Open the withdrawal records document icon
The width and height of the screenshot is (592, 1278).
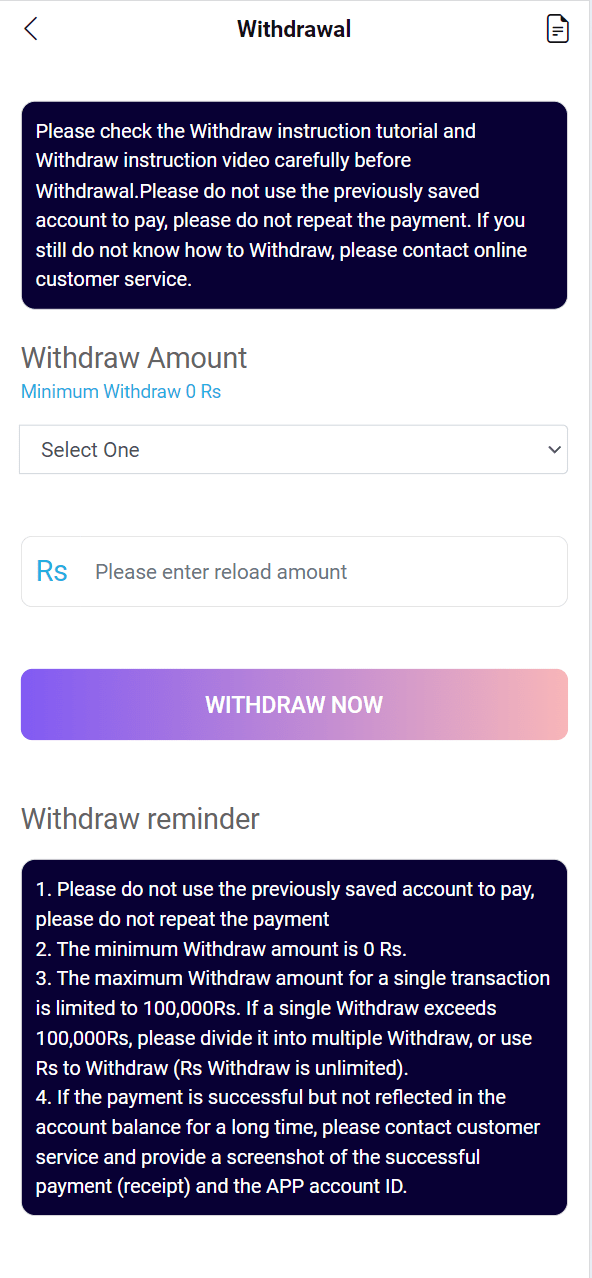pos(557,29)
